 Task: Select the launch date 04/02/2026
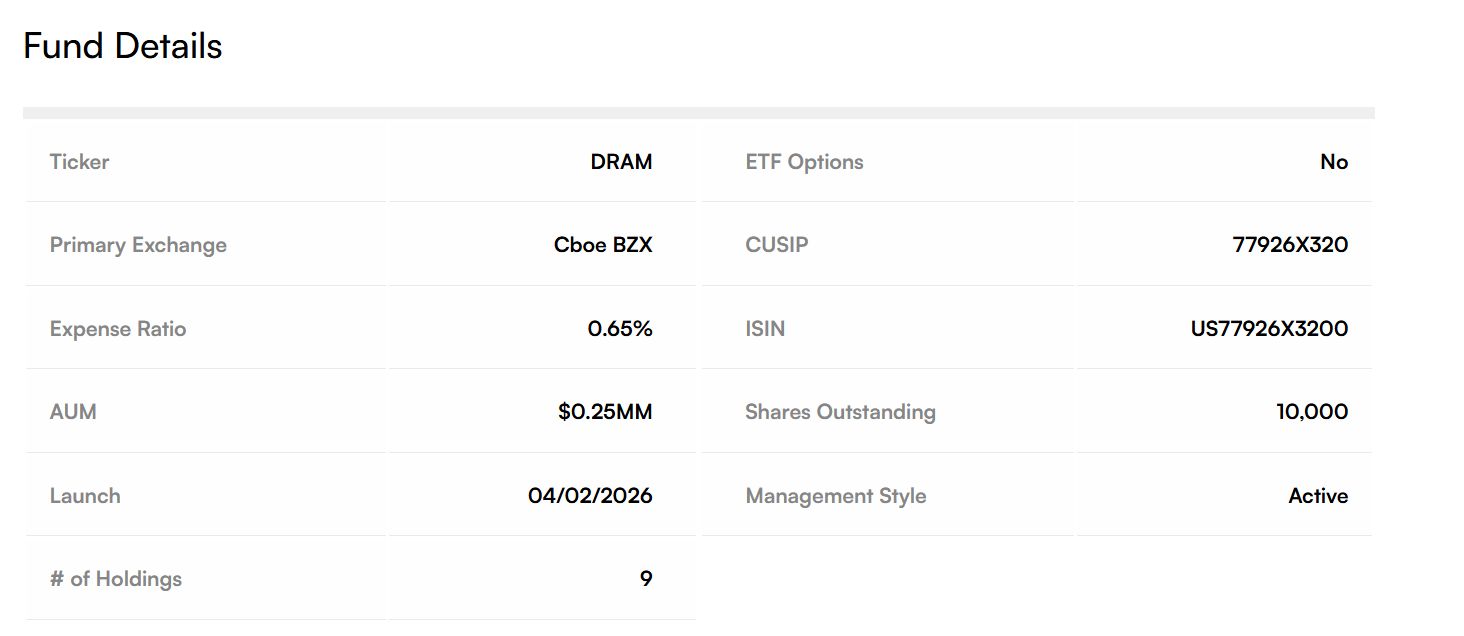590,496
